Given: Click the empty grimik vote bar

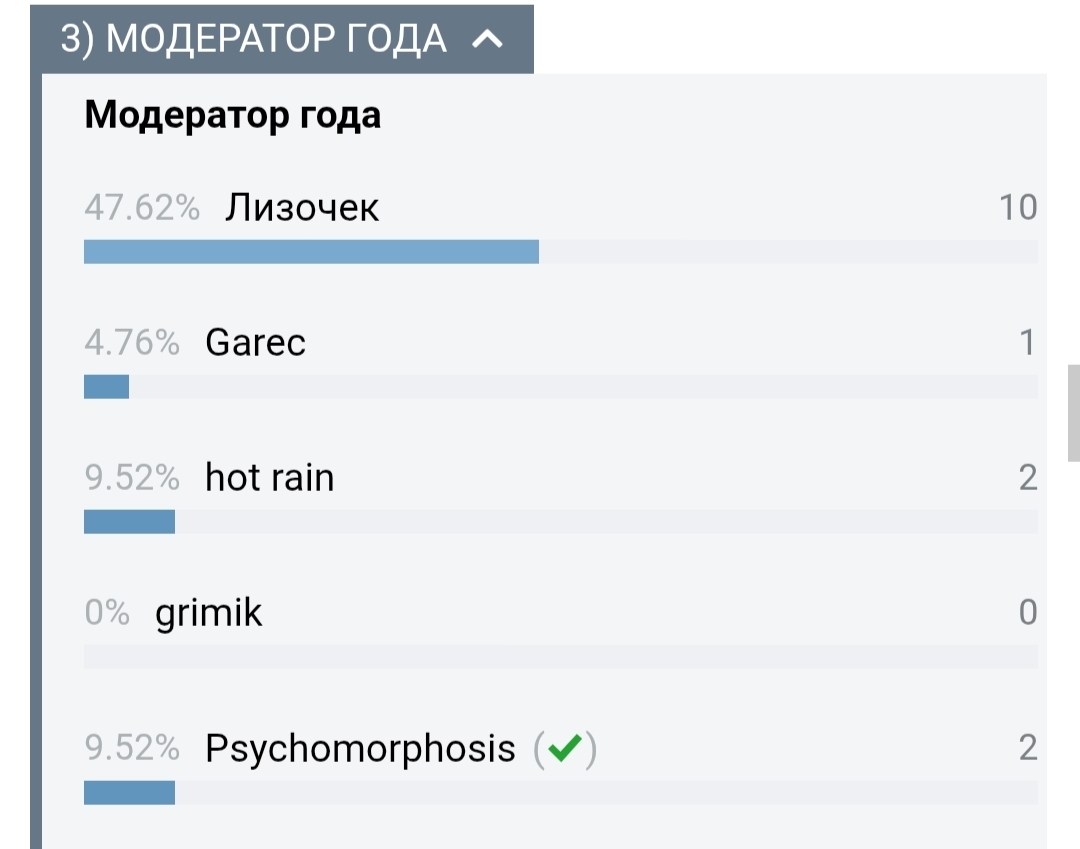Looking at the screenshot, I should tap(560, 657).
